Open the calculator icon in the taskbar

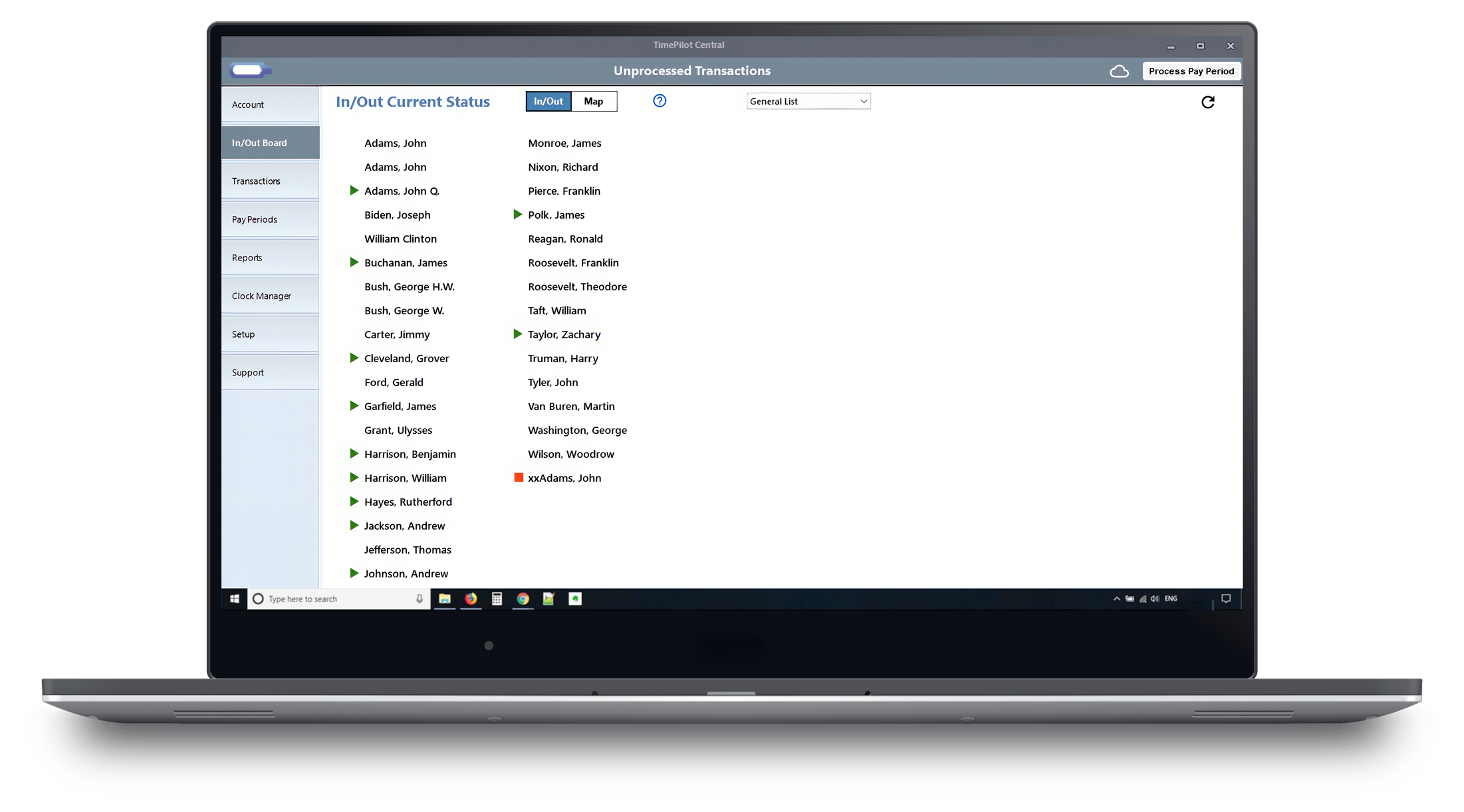(497, 599)
